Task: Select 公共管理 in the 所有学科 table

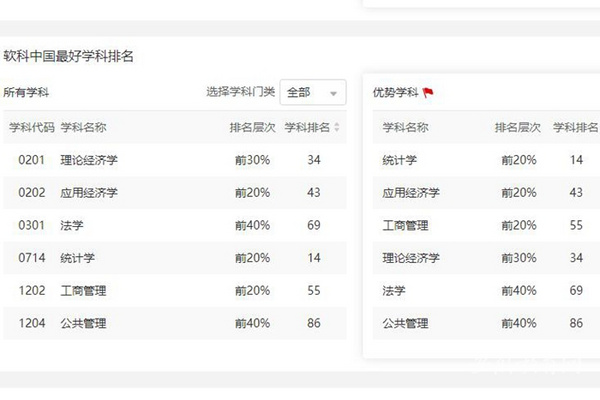Action: tap(83, 323)
